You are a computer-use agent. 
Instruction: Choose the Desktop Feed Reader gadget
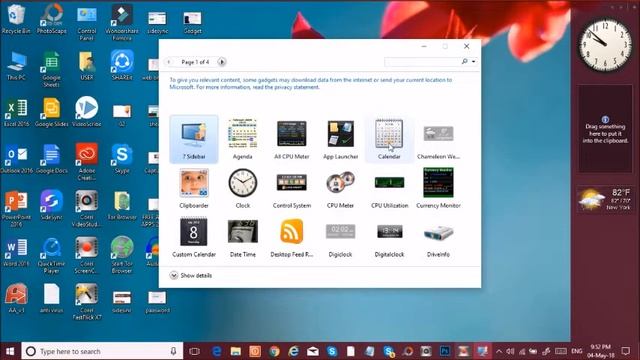click(x=291, y=237)
